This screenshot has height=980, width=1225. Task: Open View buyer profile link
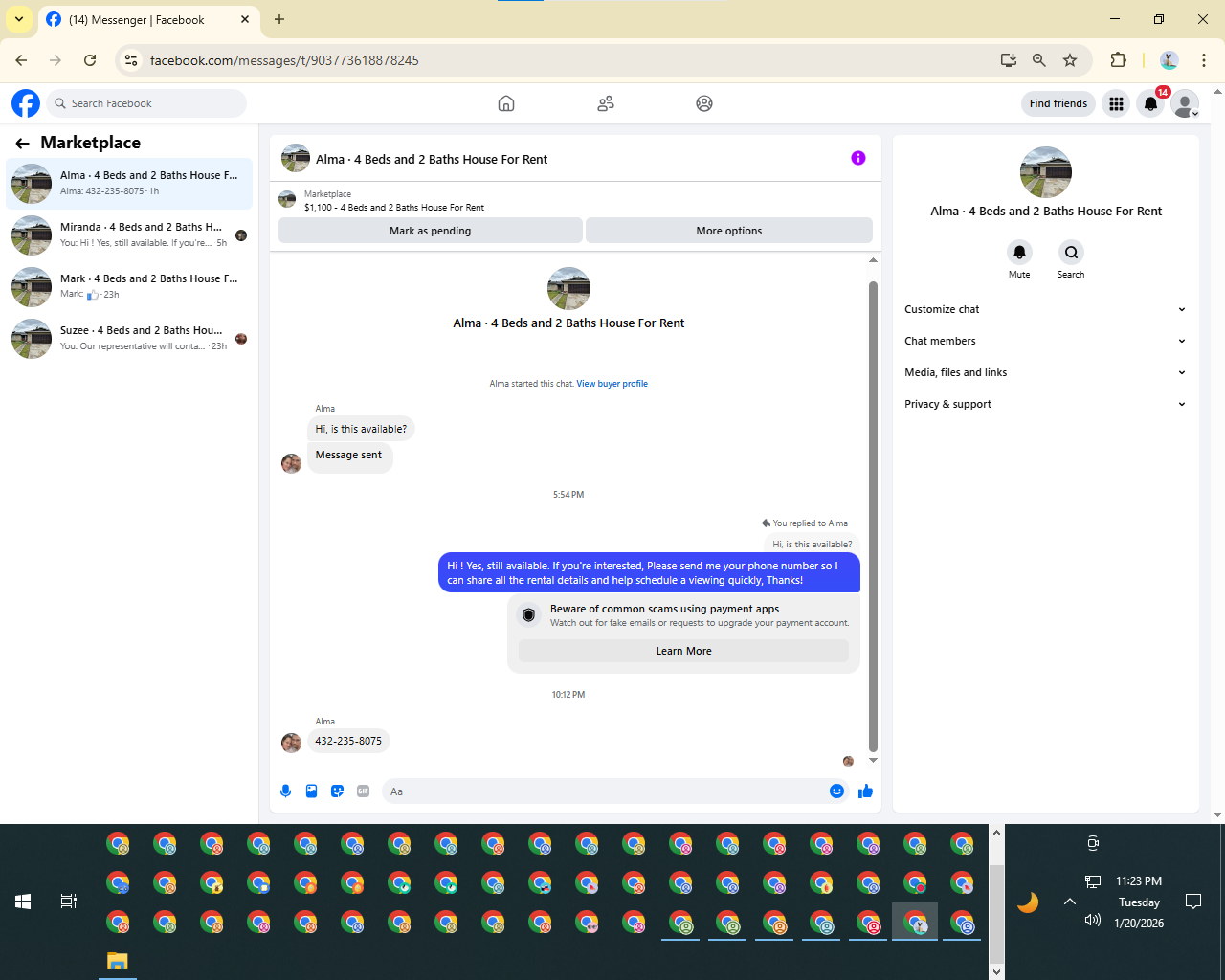click(x=612, y=384)
